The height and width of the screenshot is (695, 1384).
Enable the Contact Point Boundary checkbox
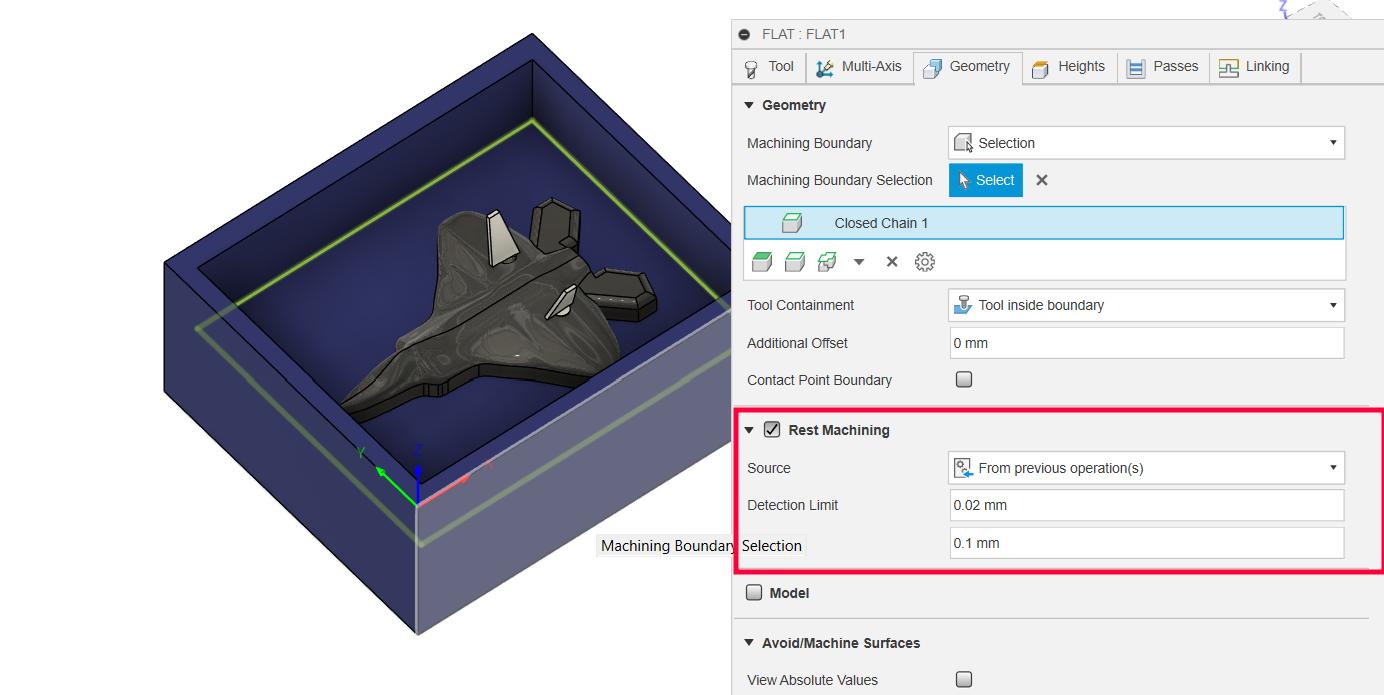point(964,379)
